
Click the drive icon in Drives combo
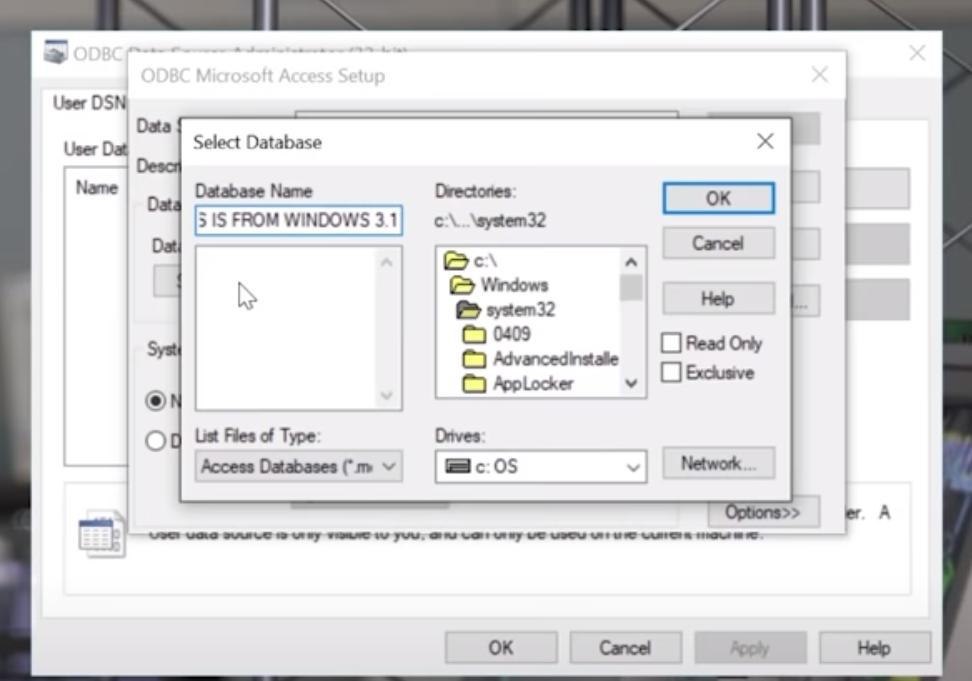[x=457, y=466]
